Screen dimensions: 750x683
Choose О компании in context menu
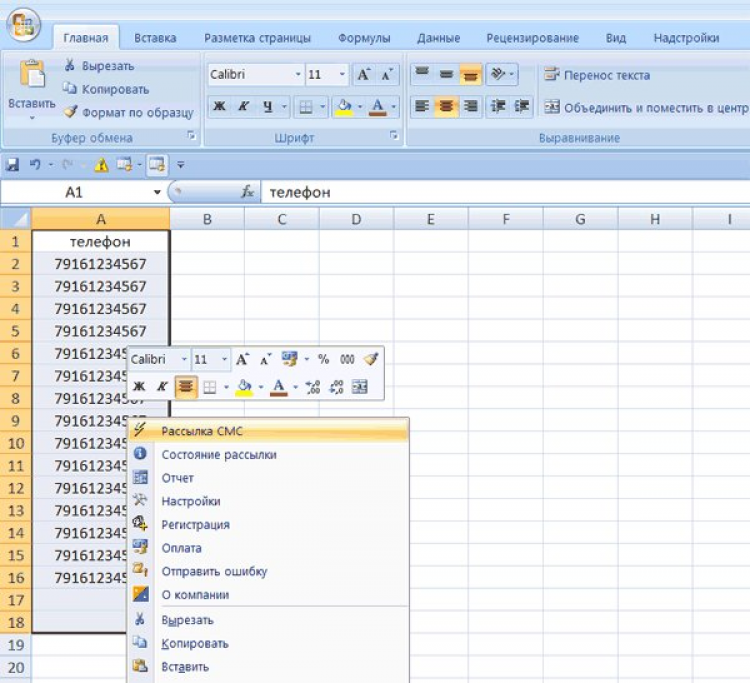269,595
